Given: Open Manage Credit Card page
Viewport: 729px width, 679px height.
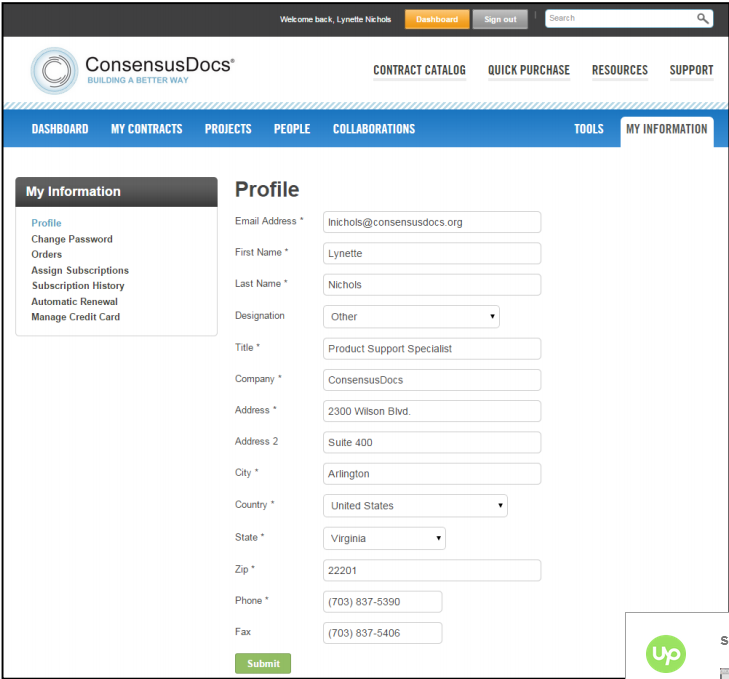Looking at the screenshot, I should [x=74, y=317].
